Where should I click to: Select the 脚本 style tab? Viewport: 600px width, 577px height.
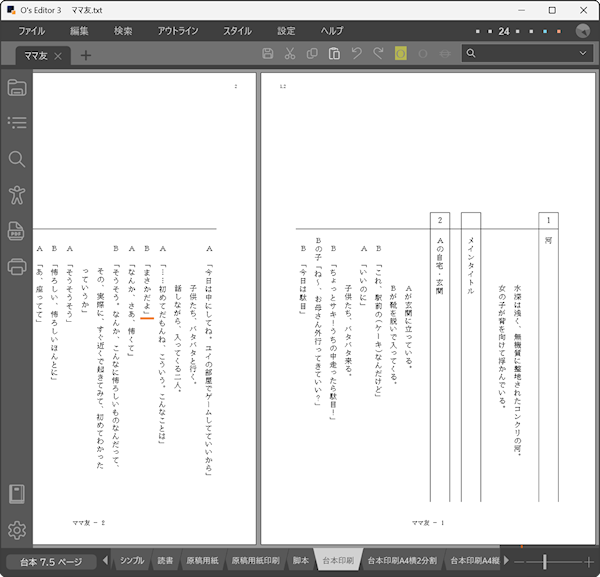(x=300, y=561)
